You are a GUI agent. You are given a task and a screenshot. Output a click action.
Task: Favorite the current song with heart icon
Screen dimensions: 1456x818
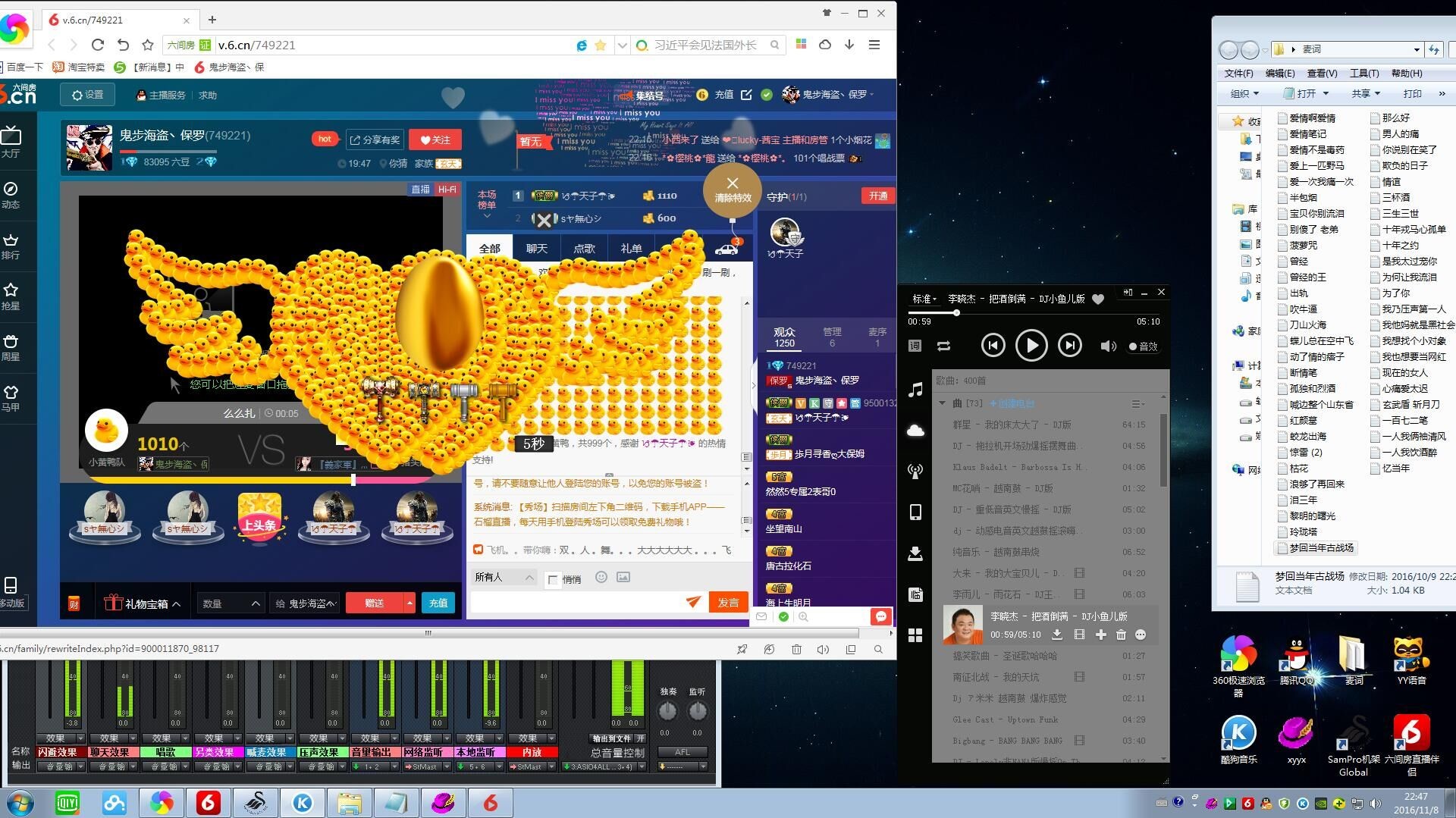(1098, 299)
